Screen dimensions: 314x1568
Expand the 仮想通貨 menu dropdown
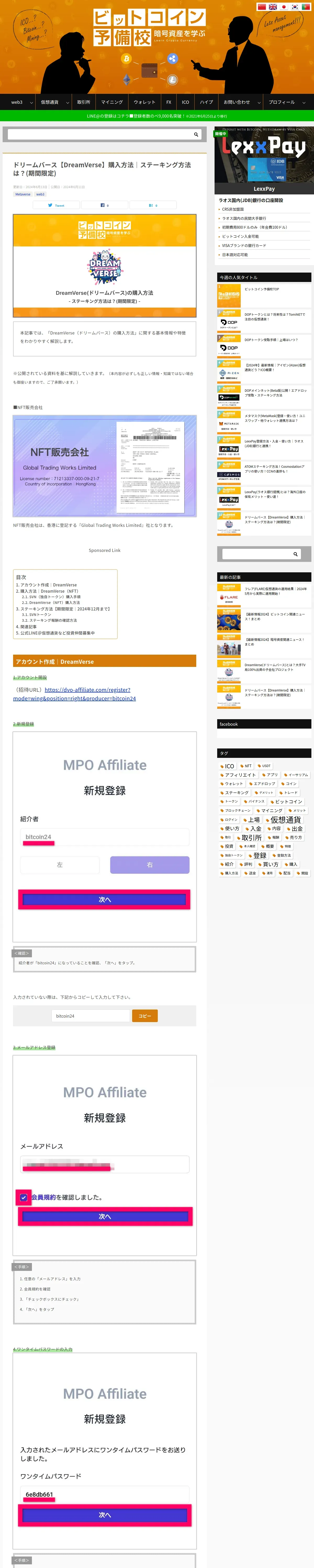pos(54,102)
